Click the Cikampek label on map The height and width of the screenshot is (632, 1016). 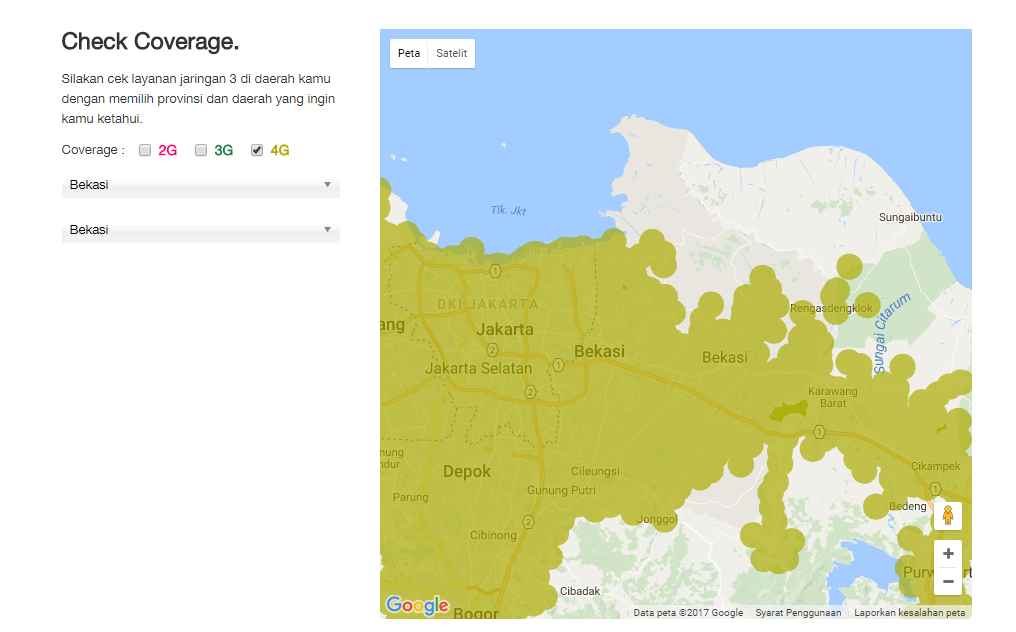point(936,466)
